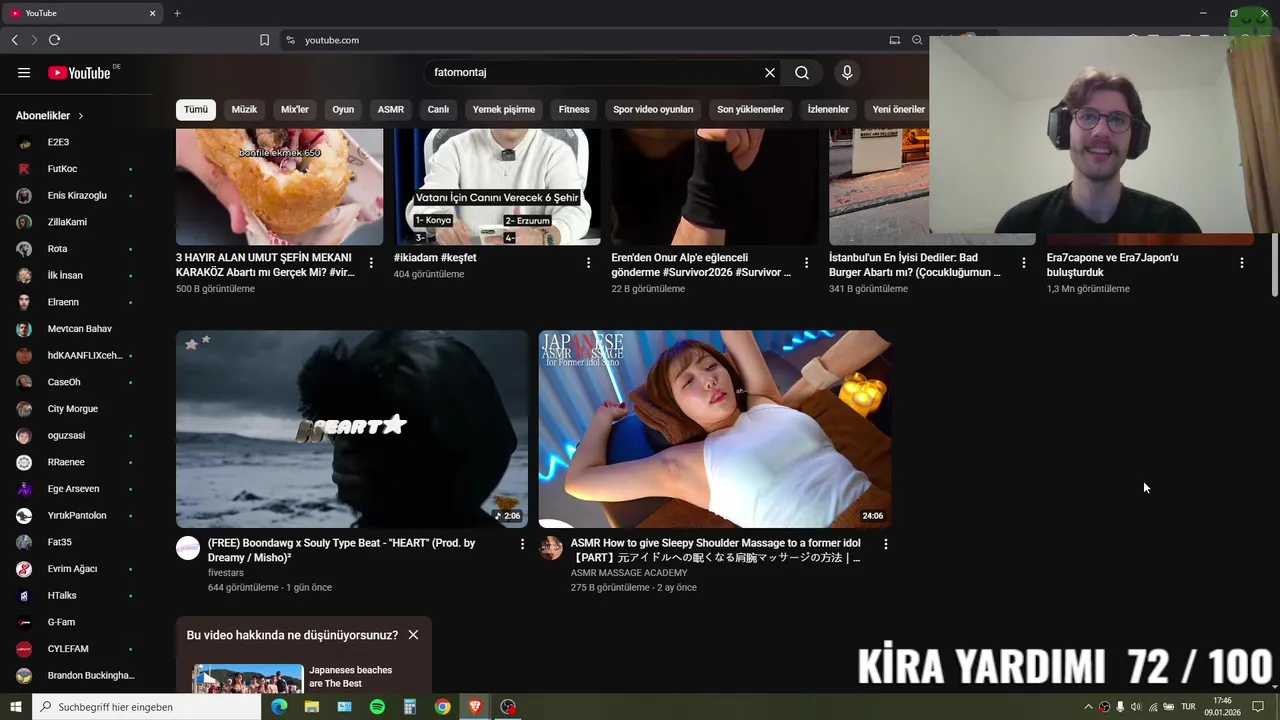This screenshot has height=720, width=1280.
Task: Open options menu for ASMR shoulder massage video
Action: (x=885, y=544)
